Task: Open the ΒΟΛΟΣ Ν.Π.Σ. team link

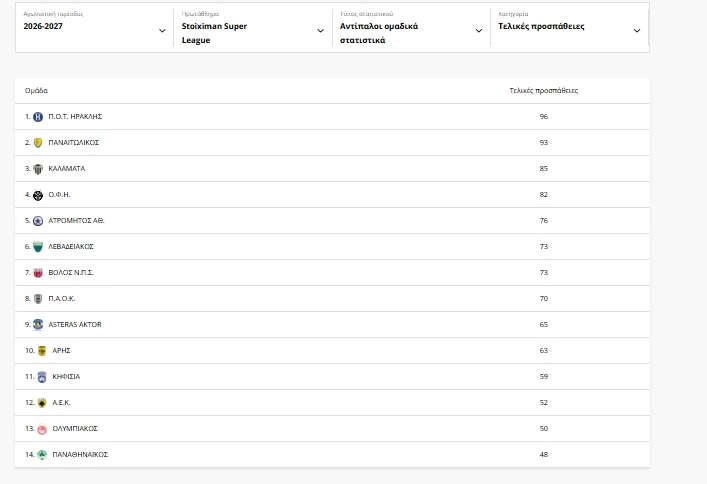Action: pos(71,272)
